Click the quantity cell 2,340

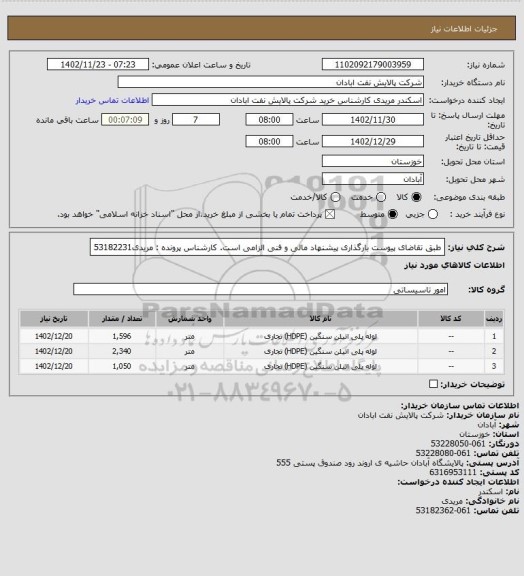click(122, 351)
